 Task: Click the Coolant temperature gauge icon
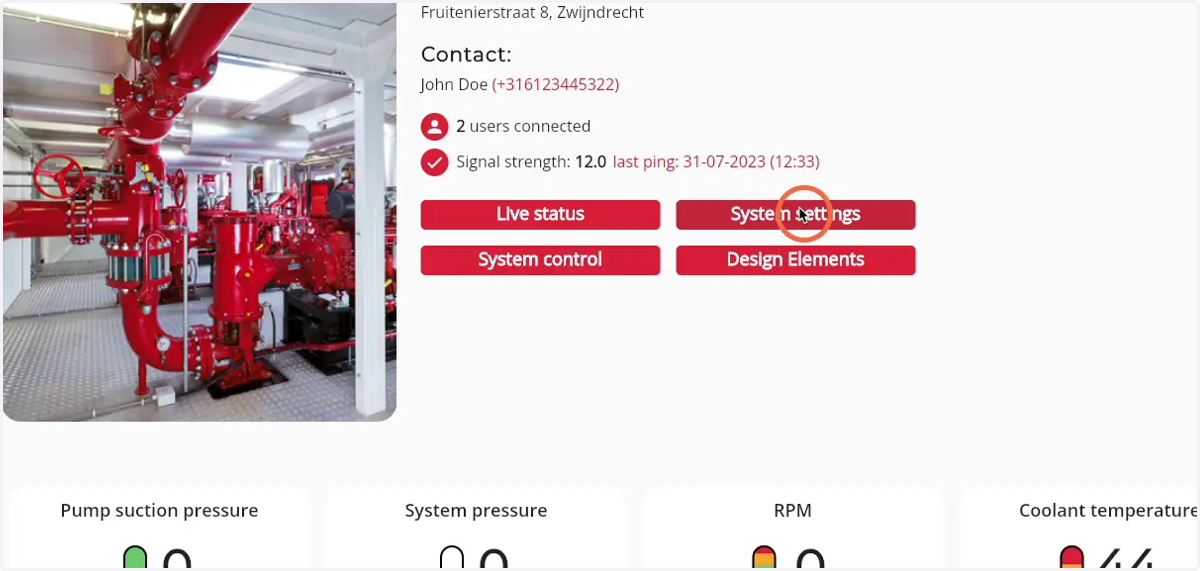[x=1072, y=558]
